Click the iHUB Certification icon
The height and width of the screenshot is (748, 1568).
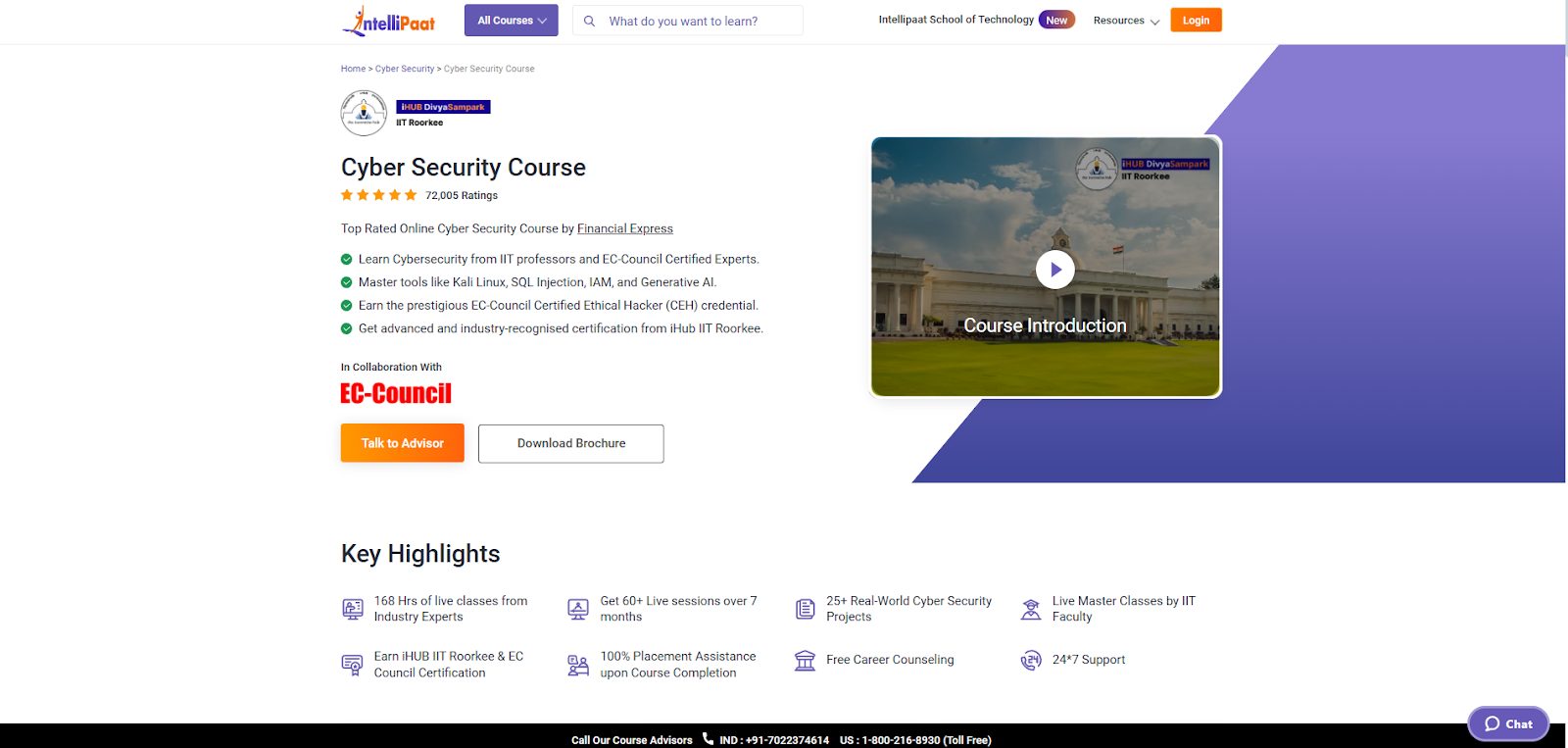coord(352,665)
